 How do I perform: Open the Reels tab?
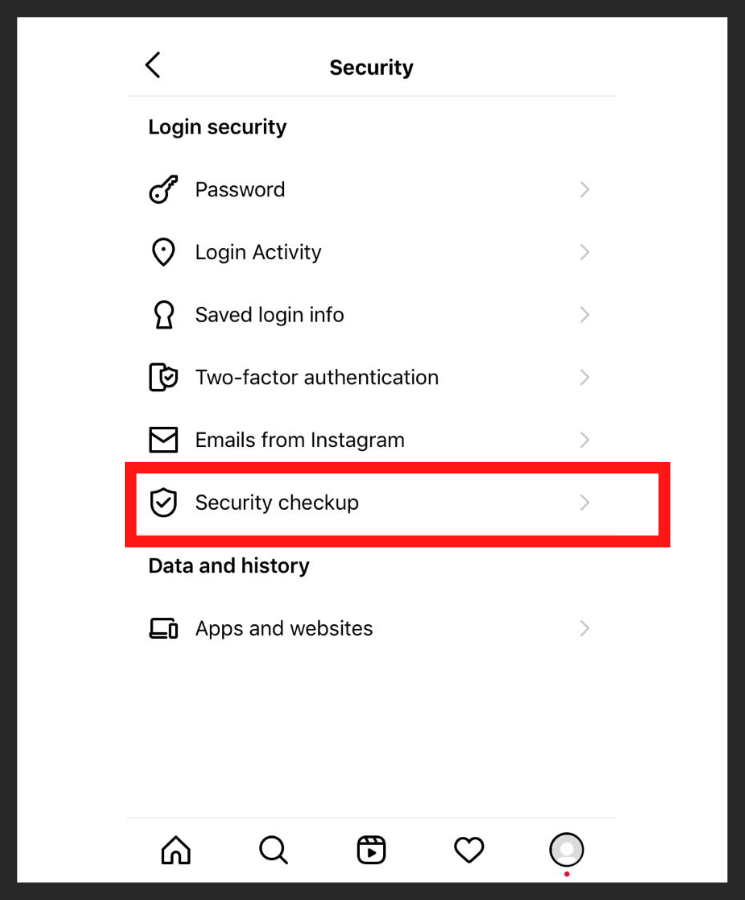point(371,850)
